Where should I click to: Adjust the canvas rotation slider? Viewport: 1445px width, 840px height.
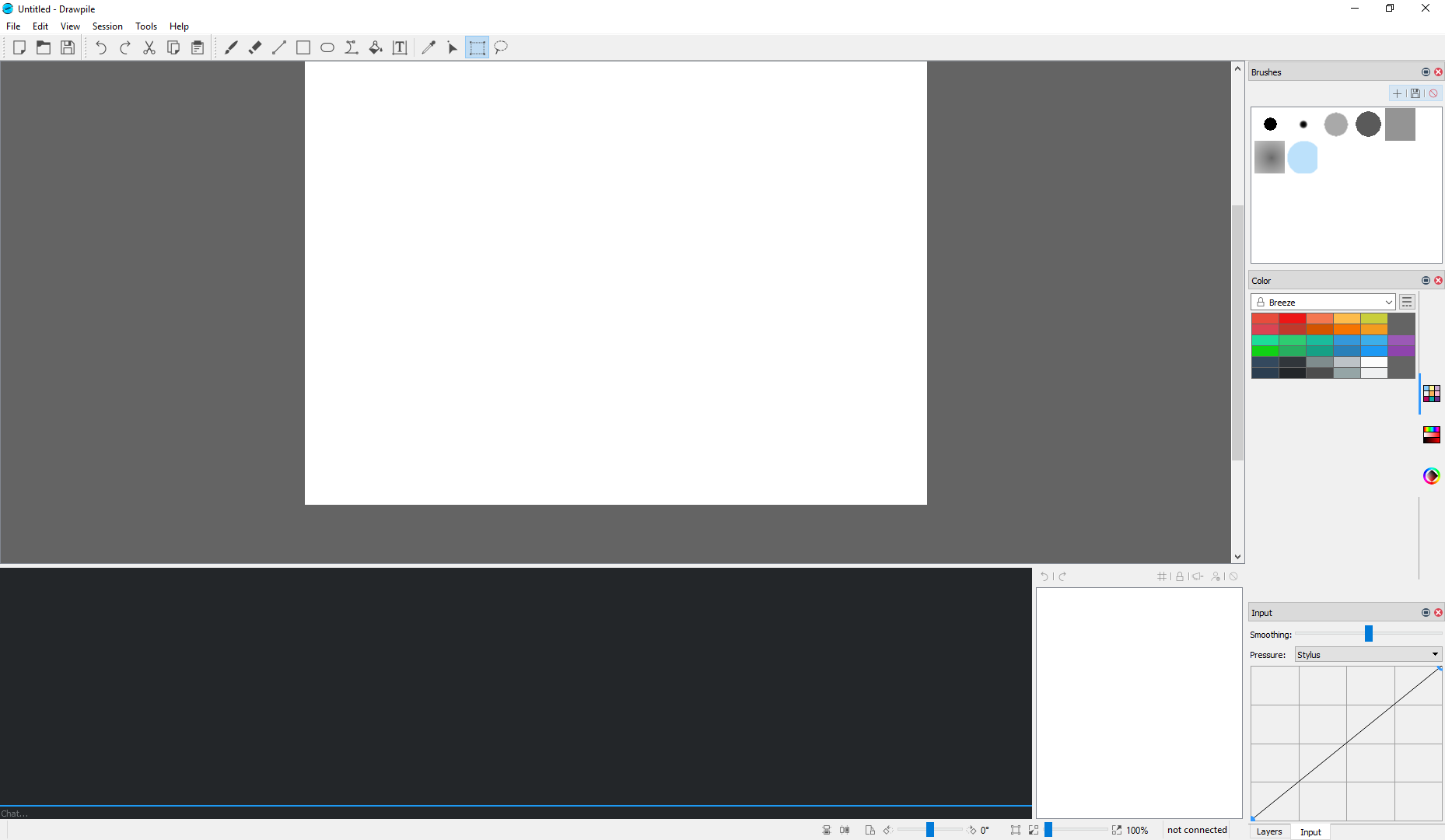930,830
